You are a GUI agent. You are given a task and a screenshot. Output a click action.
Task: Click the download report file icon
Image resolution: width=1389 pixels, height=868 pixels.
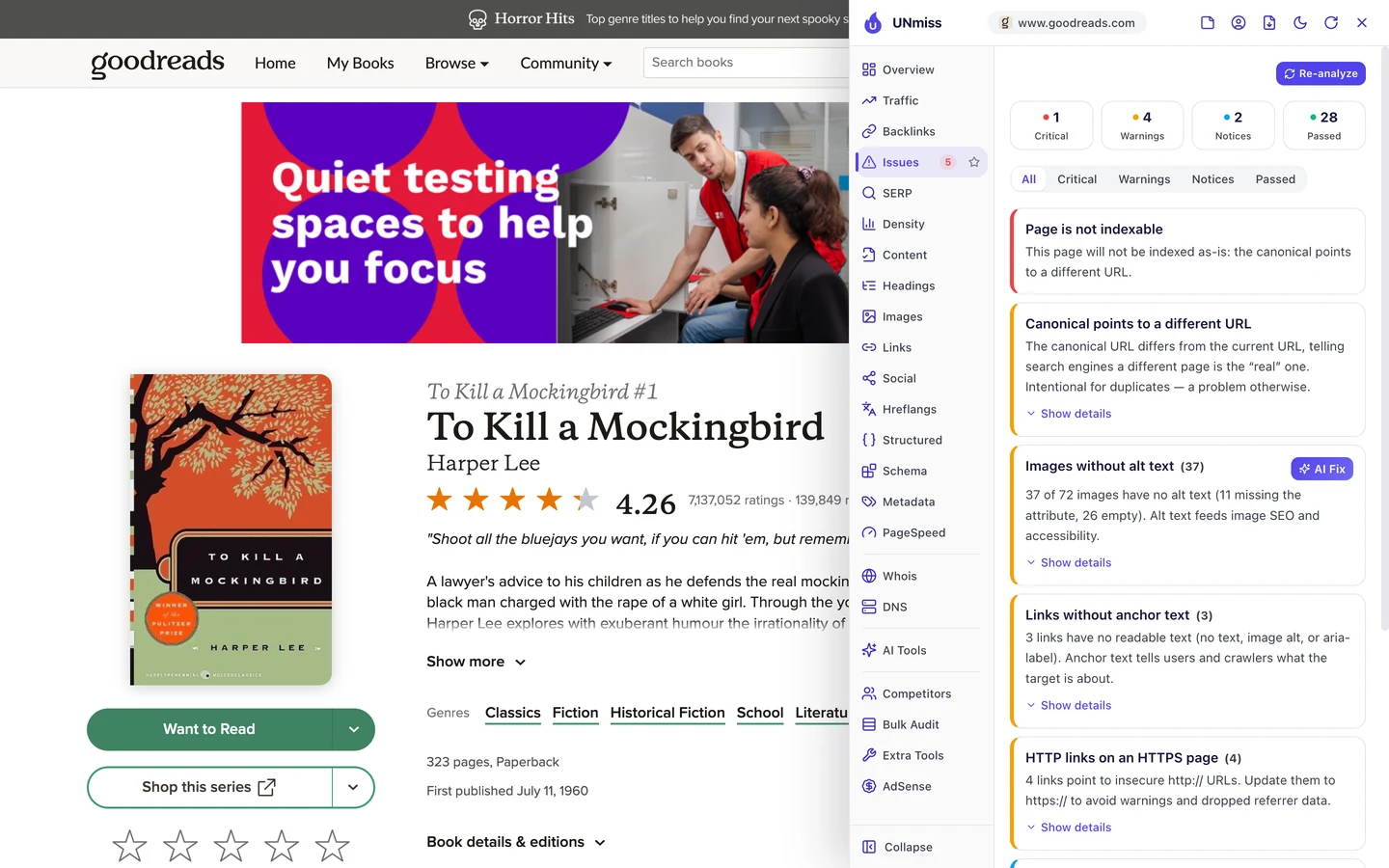(x=1269, y=23)
